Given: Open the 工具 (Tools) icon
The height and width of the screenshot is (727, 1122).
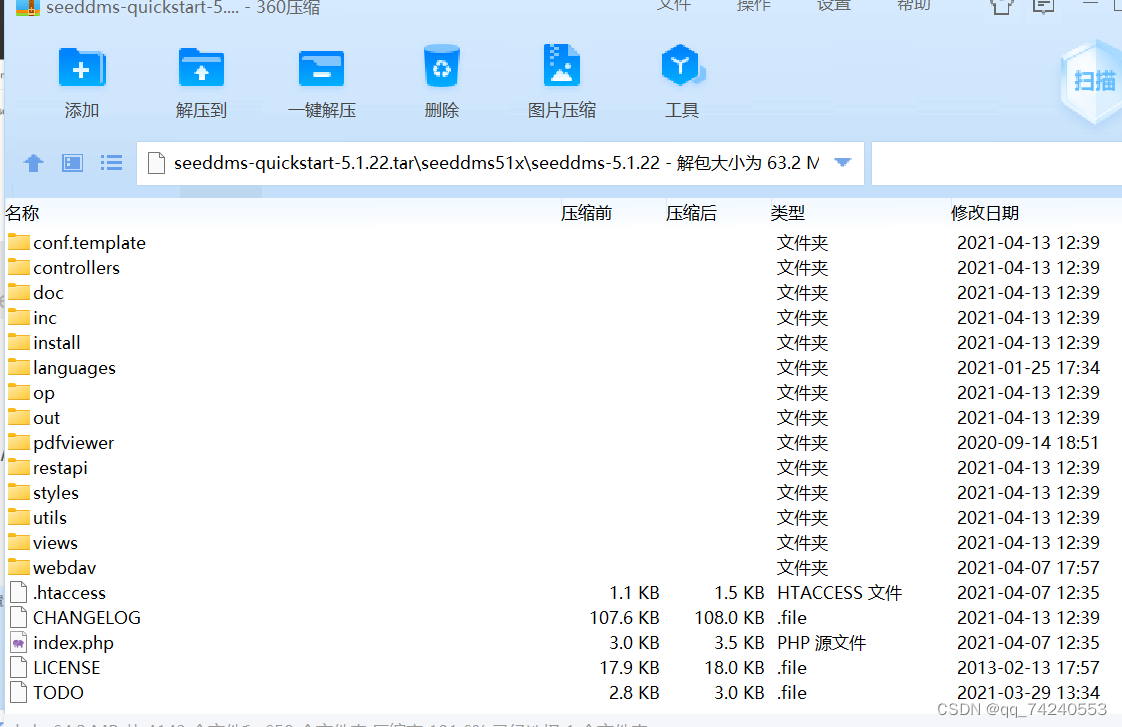Looking at the screenshot, I should pos(682,66).
